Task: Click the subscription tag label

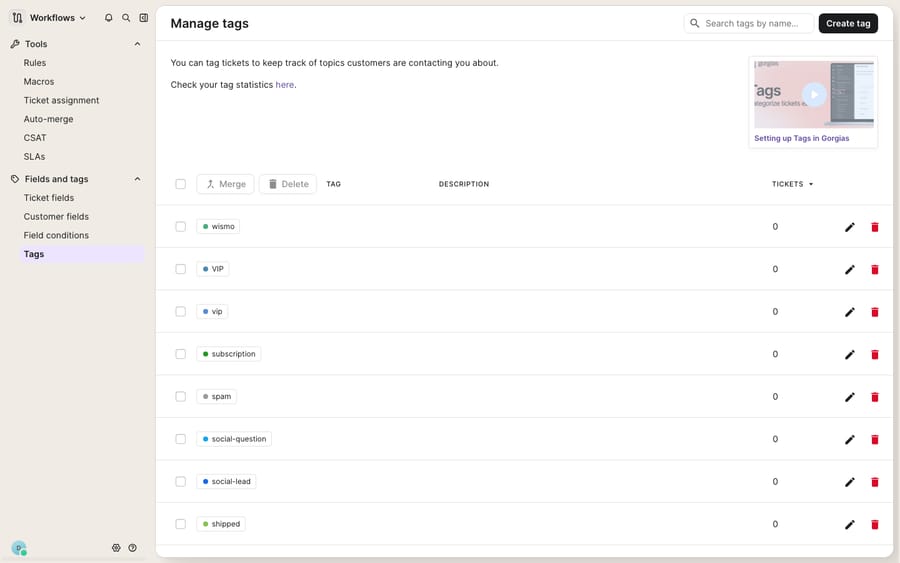Action: (228, 354)
